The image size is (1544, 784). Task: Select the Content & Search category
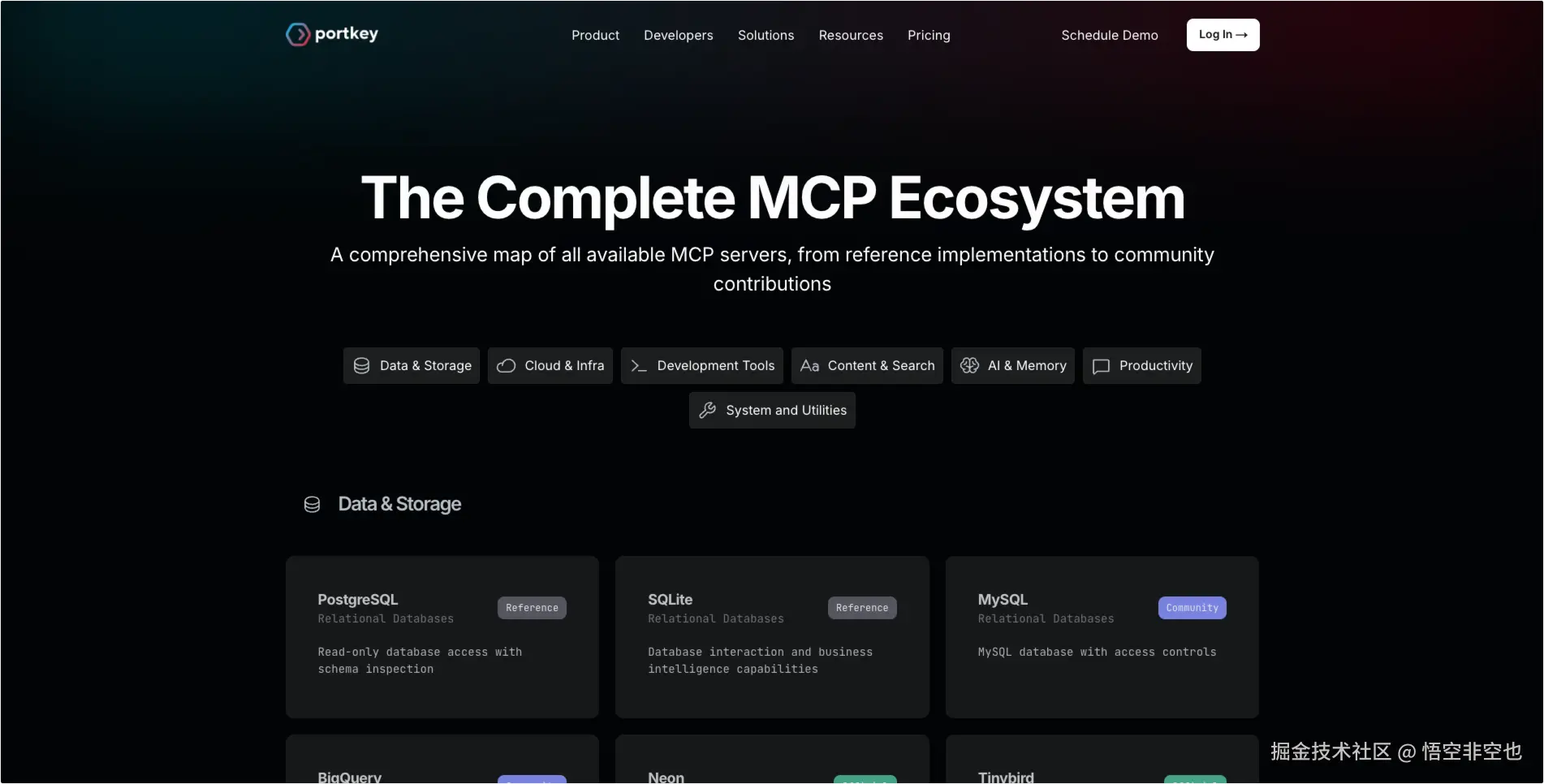tap(867, 366)
